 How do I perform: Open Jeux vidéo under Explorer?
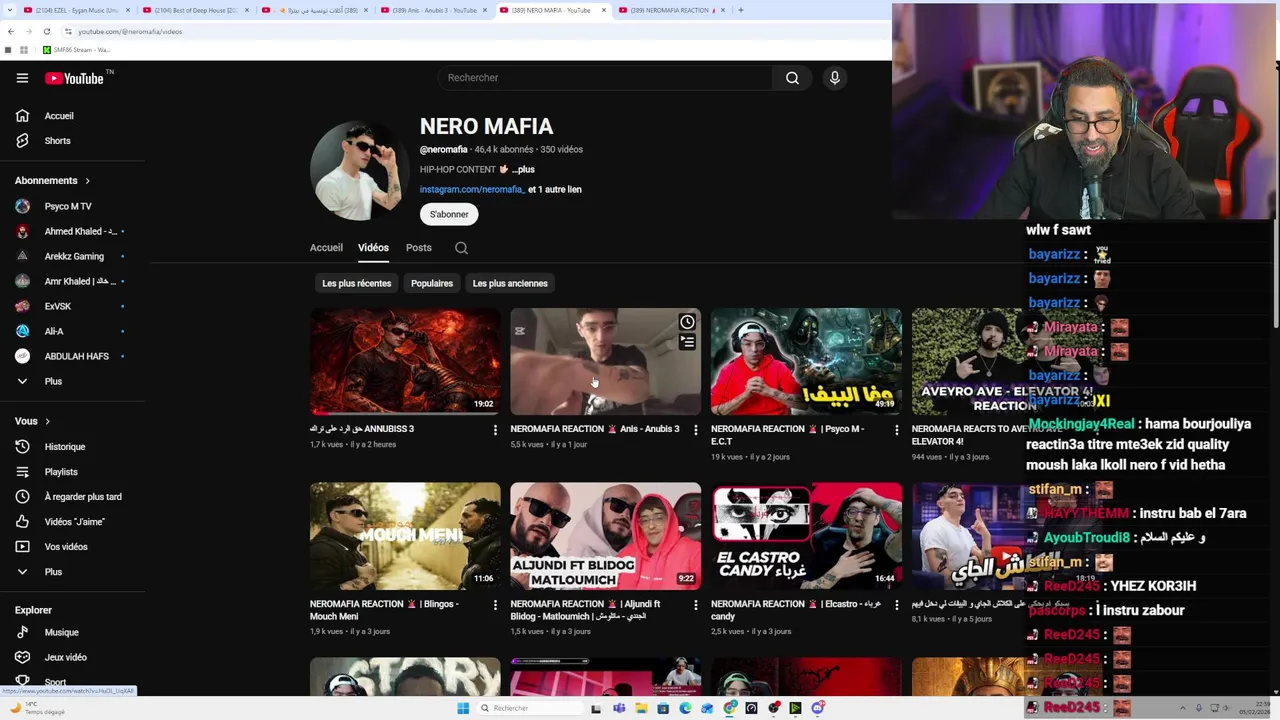(x=65, y=657)
